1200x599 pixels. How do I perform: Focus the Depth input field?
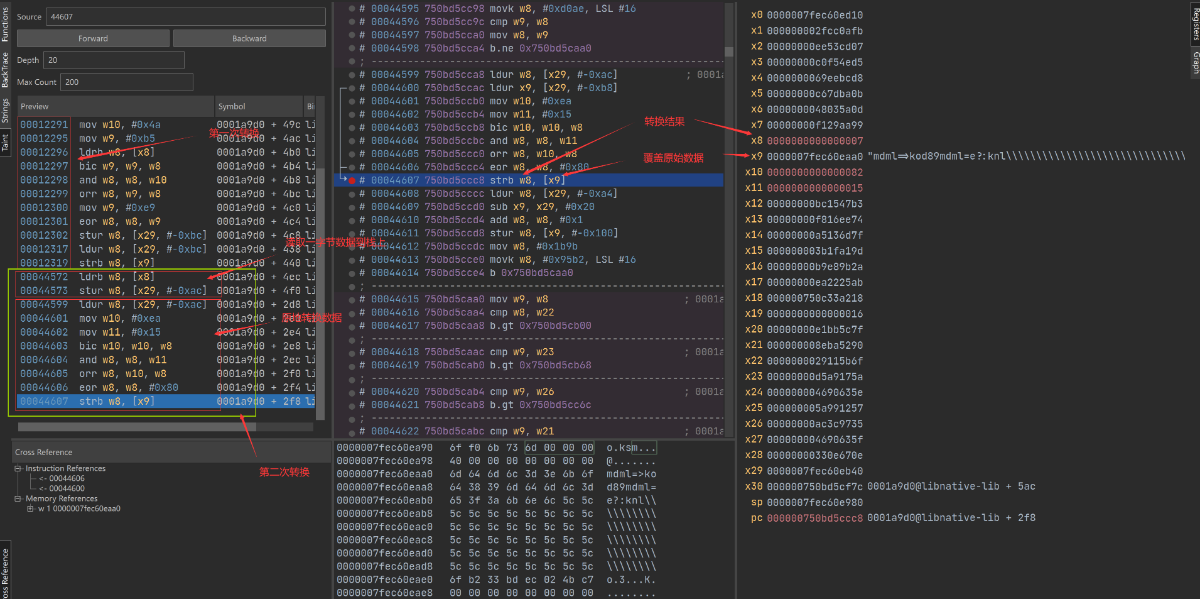[x=115, y=60]
